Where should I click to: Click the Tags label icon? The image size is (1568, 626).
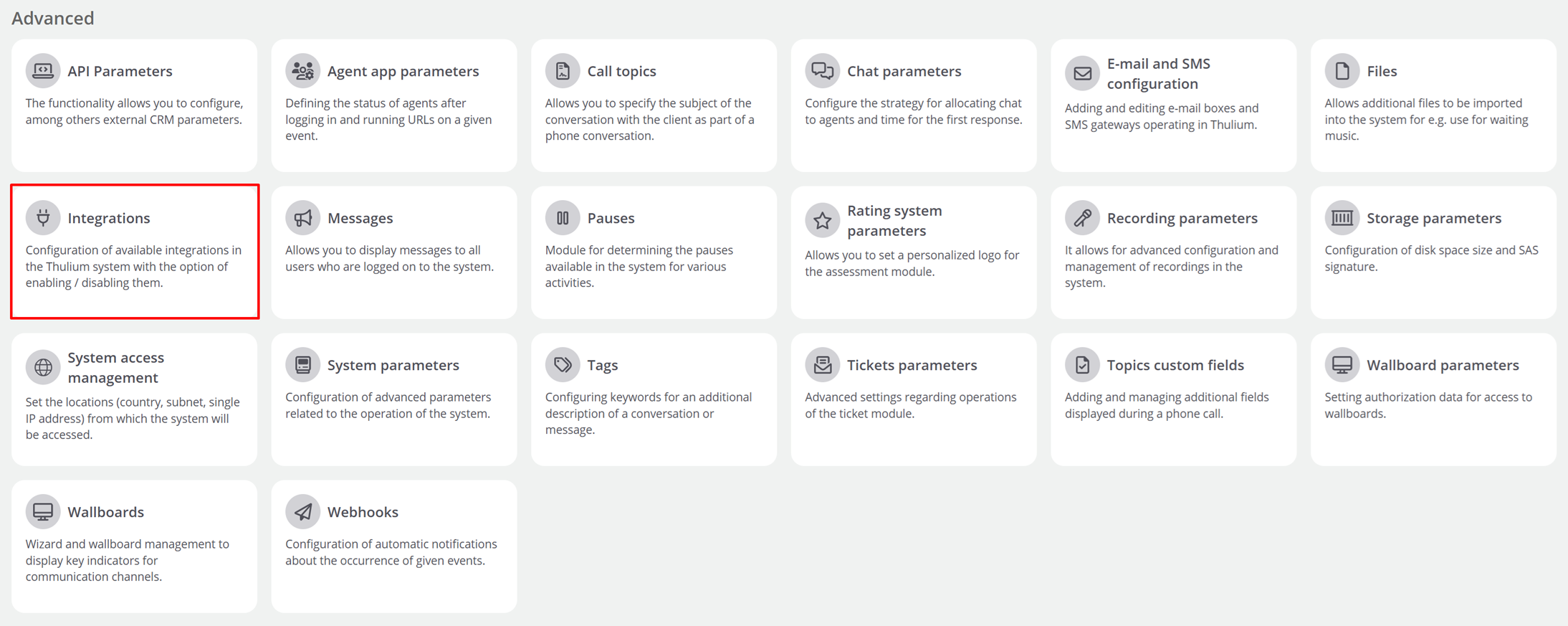tap(563, 364)
